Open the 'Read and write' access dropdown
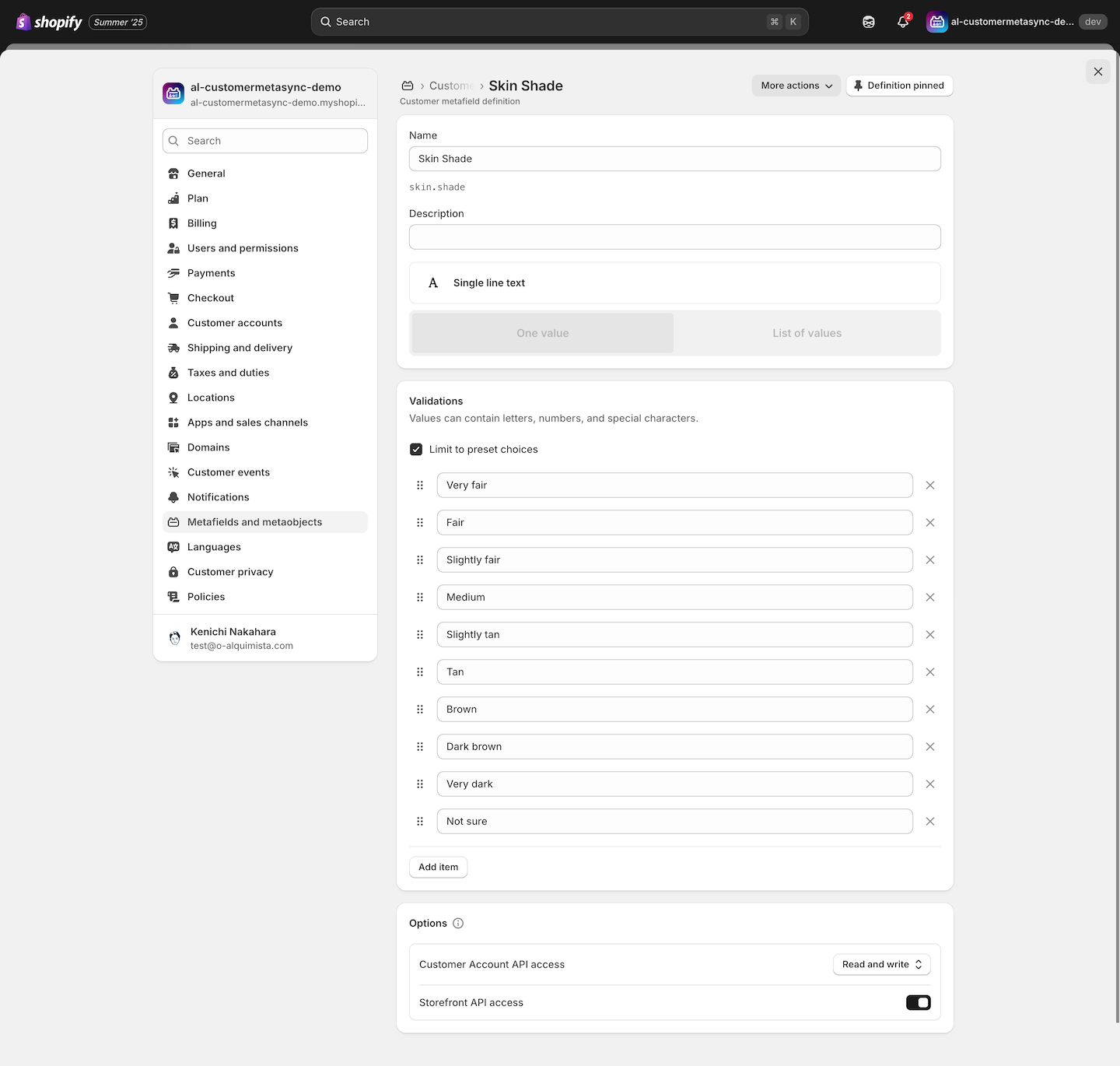This screenshot has height=1066, width=1120. click(881, 965)
